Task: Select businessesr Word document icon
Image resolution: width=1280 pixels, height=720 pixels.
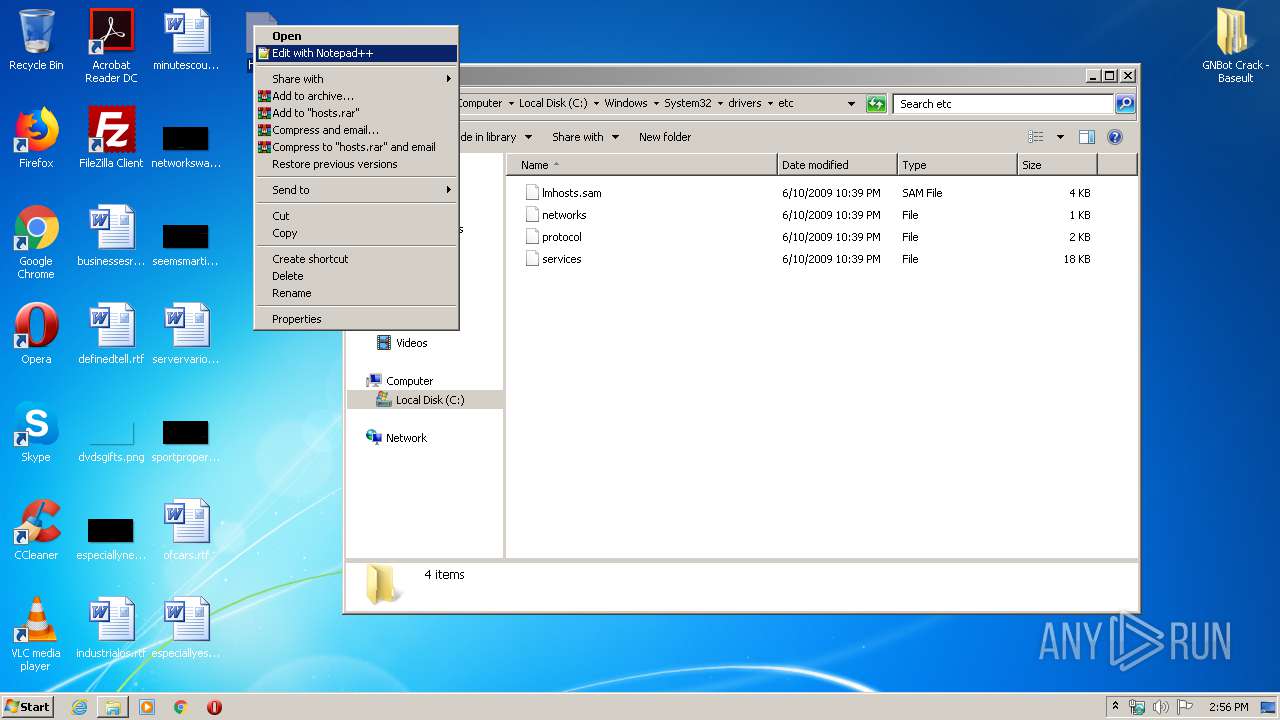Action: pyautogui.click(x=111, y=236)
